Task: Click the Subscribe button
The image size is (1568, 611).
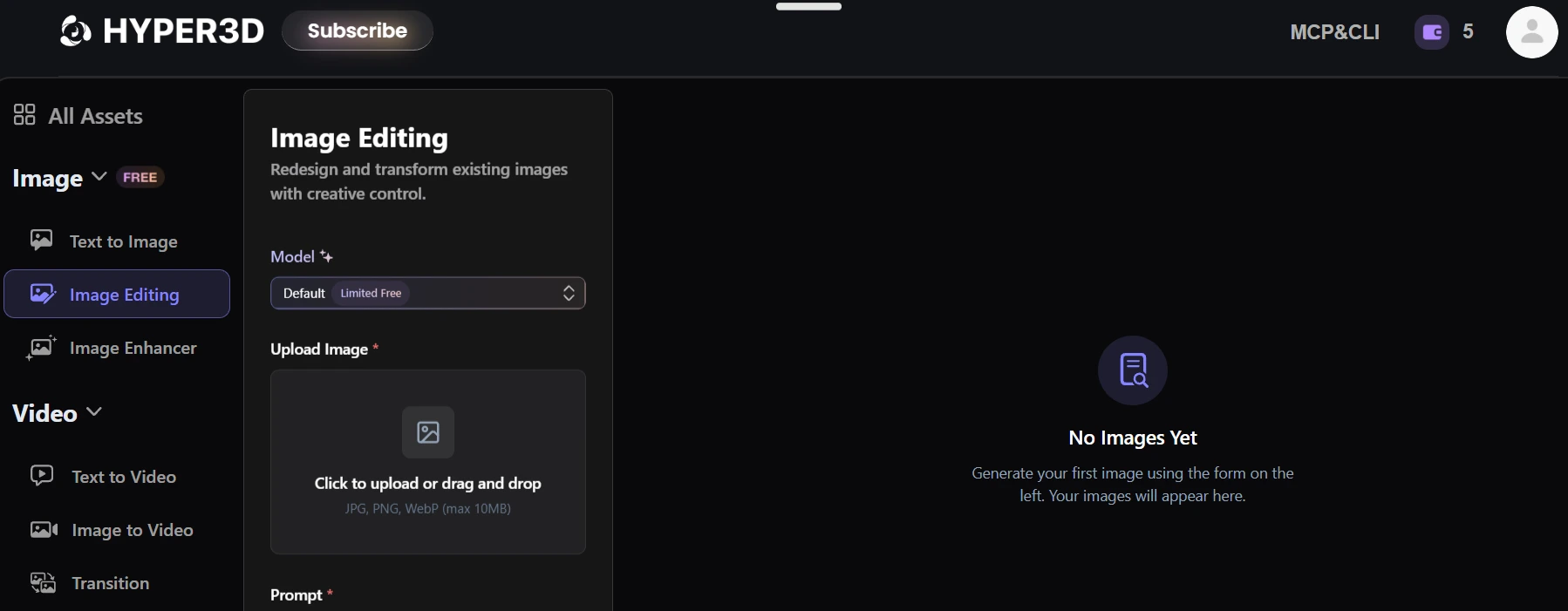Action: point(358,31)
